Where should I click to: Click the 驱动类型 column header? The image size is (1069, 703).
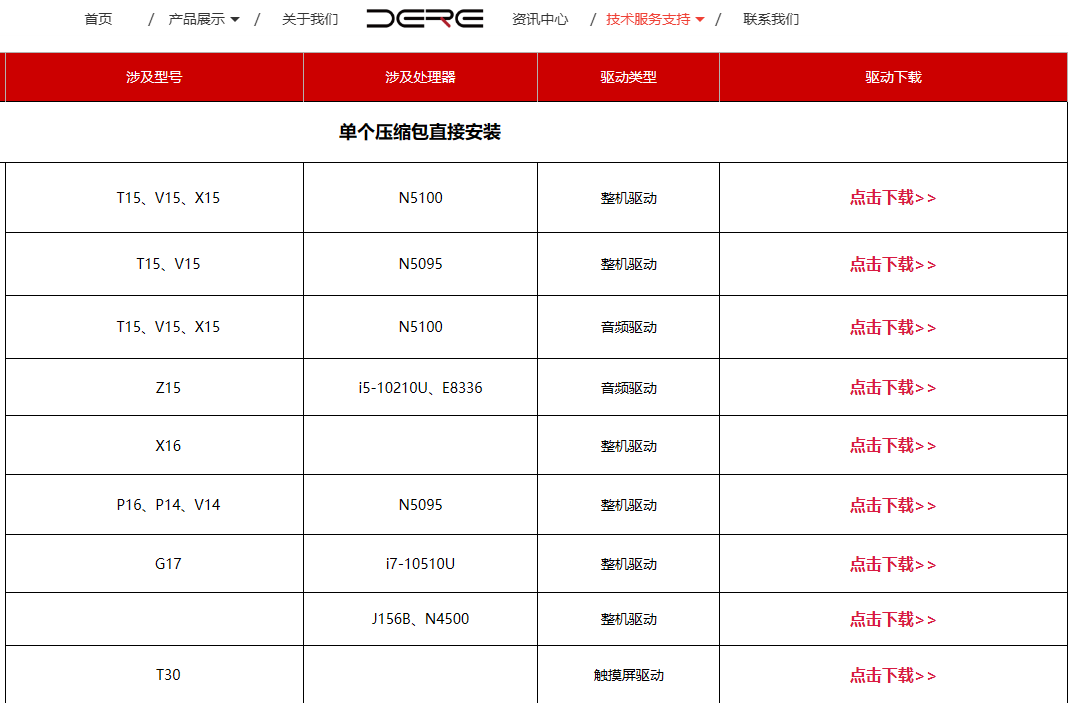click(x=628, y=77)
